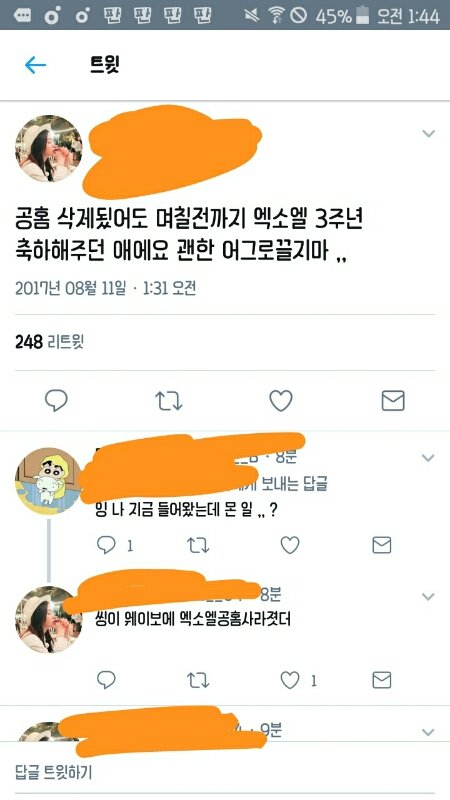Open dropdown chevron on main tweet
Viewport: 450px width, 800px height.
(429, 134)
